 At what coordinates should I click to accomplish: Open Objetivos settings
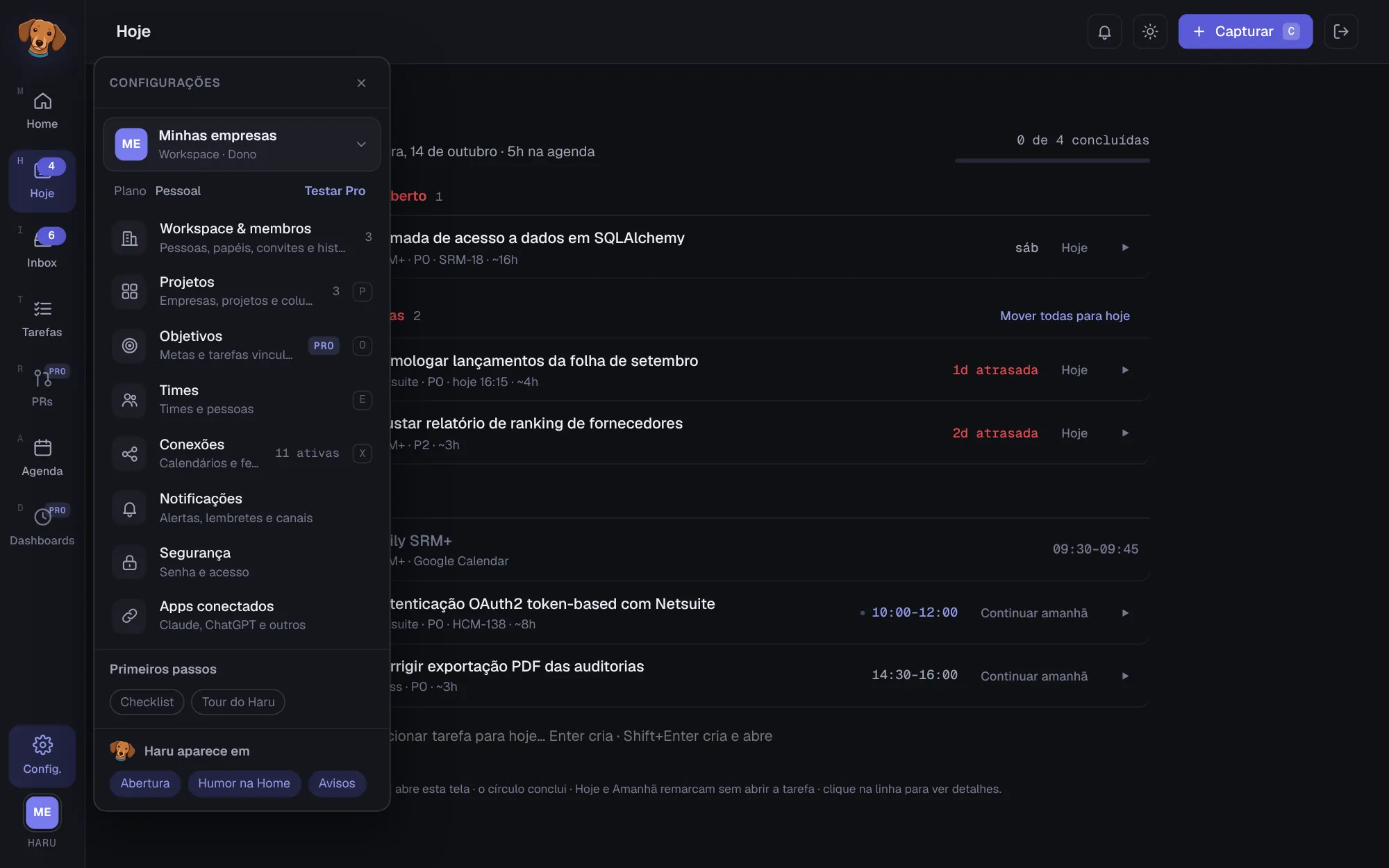coord(242,345)
